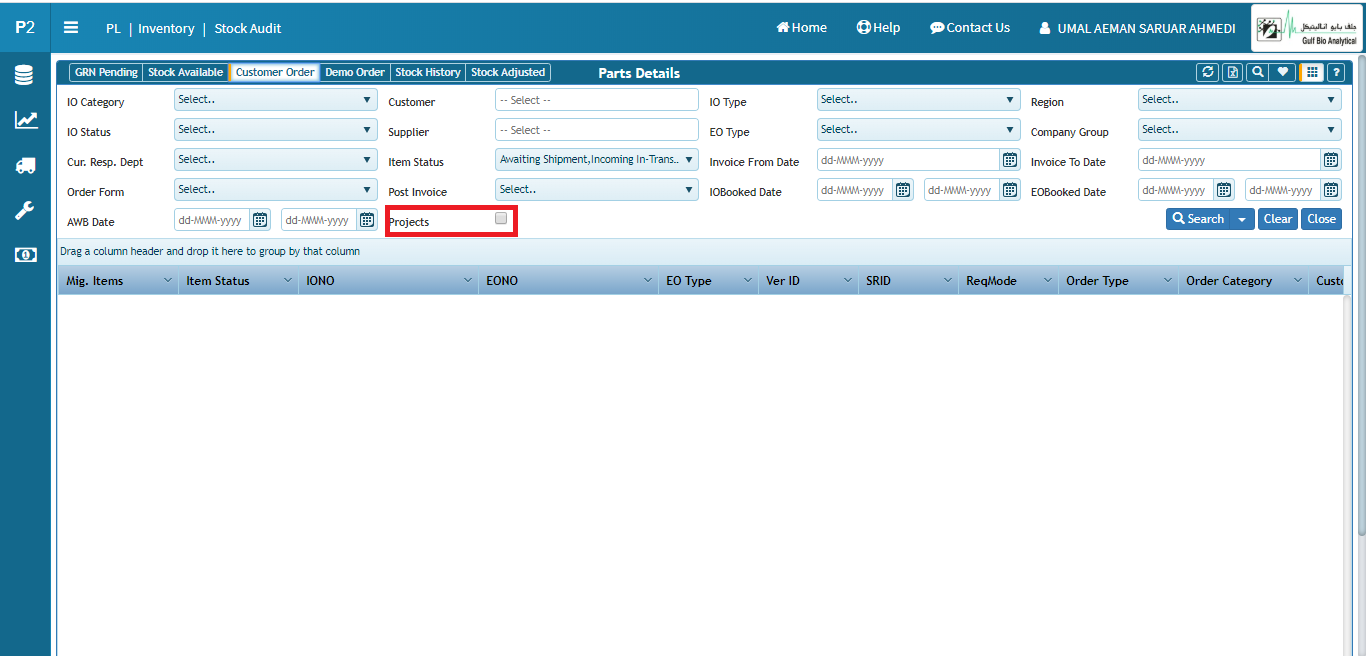
Task: Switch to the Stock History tab
Action: tap(428, 72)
